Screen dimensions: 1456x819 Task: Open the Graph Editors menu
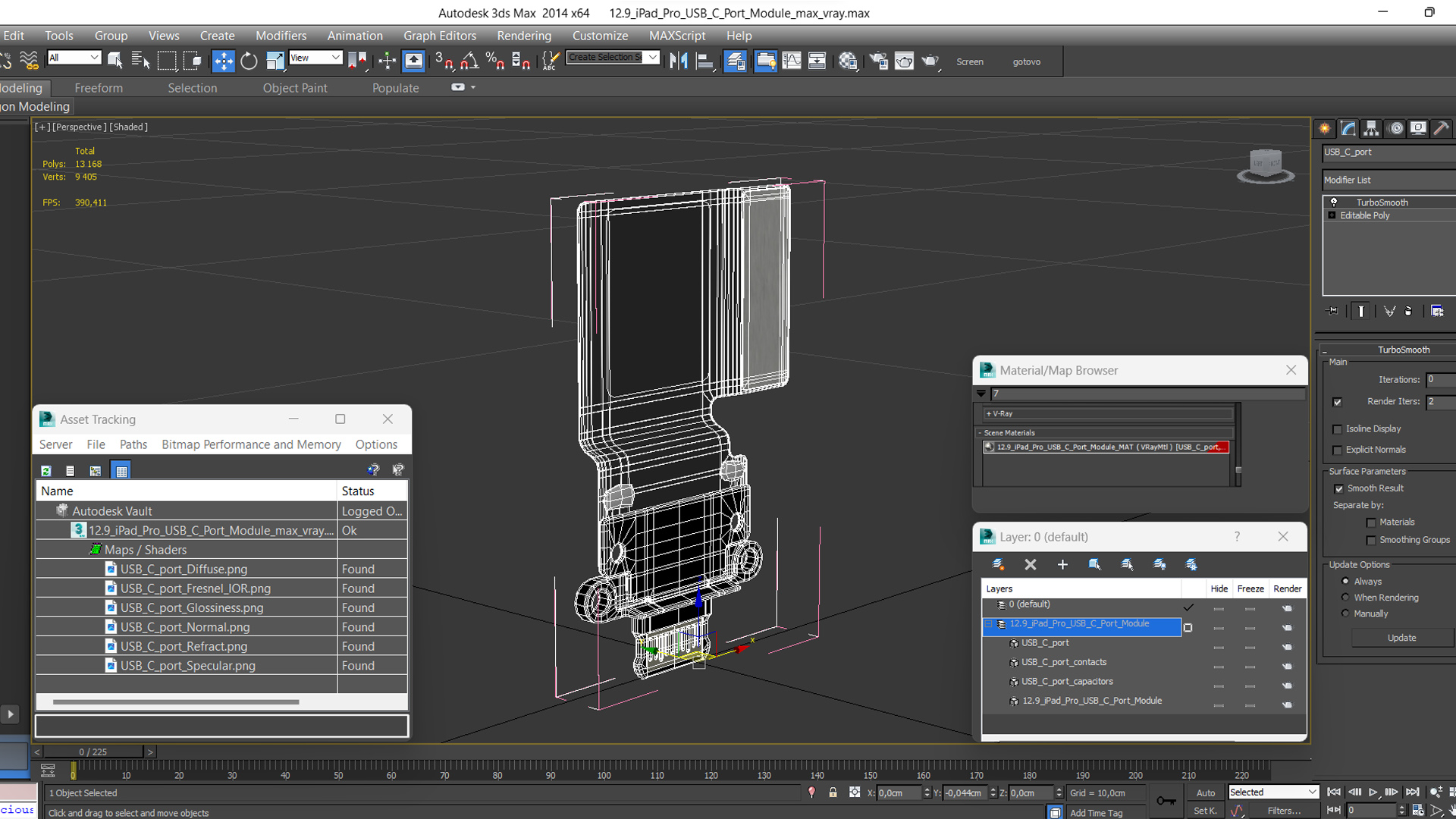click(x=440, y=36)
